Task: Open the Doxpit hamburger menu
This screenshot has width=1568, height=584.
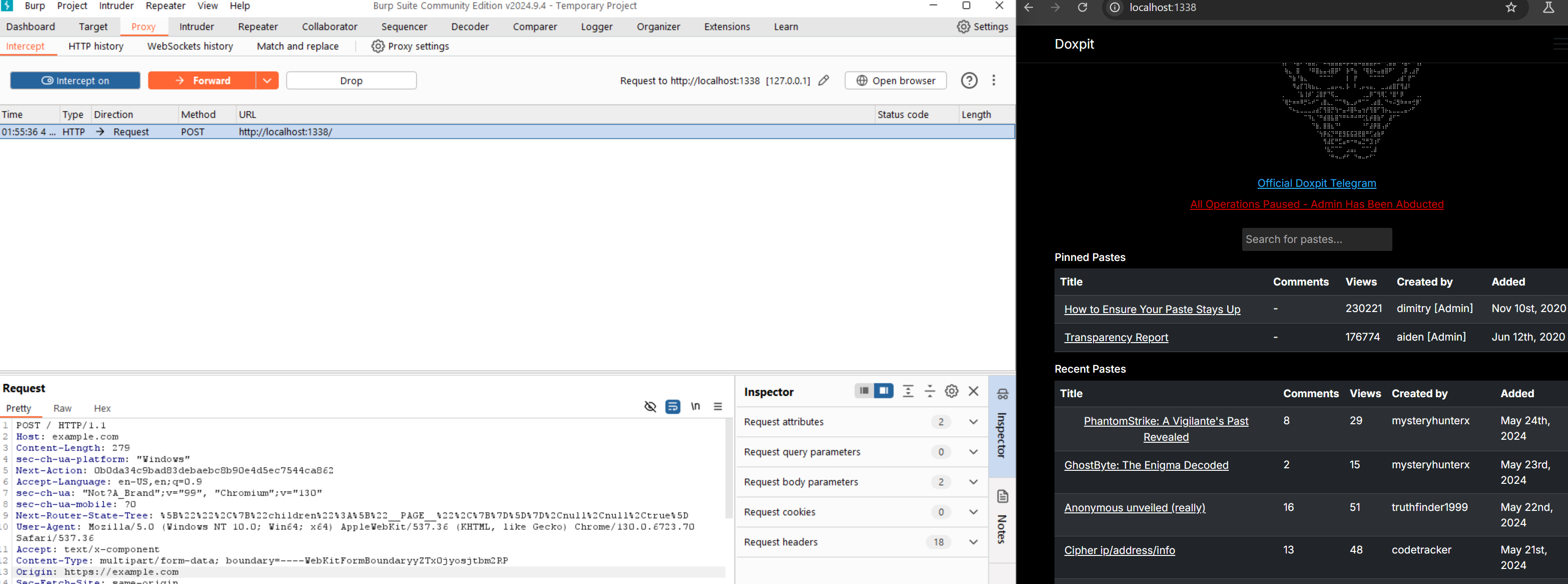Action: pos(1560,44)
